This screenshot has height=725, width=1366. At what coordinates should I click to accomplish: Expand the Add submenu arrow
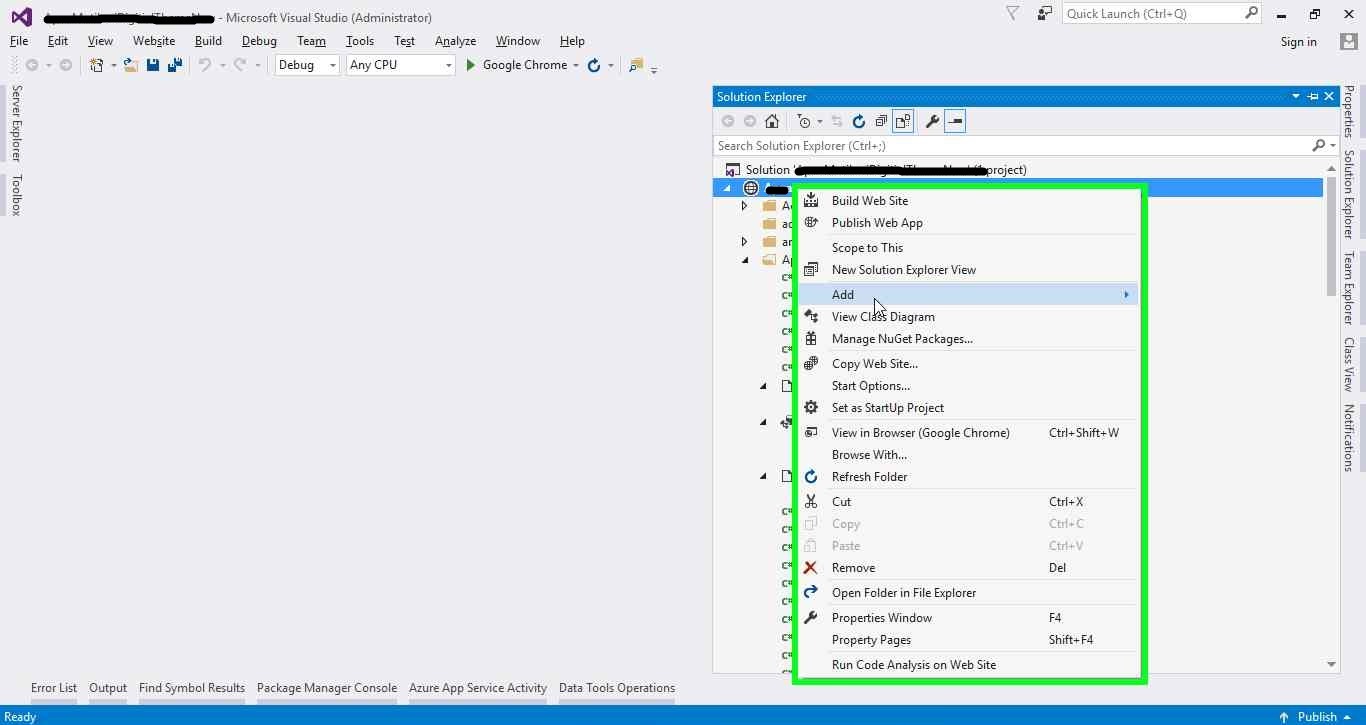pyautogui.click(x=1126, y=295)
